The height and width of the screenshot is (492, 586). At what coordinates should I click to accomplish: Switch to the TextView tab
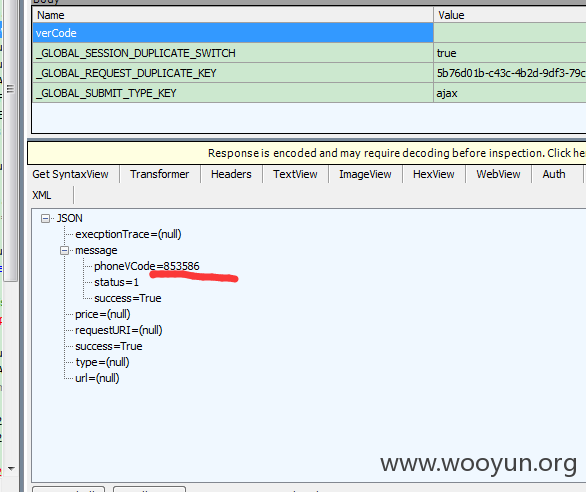295,174
